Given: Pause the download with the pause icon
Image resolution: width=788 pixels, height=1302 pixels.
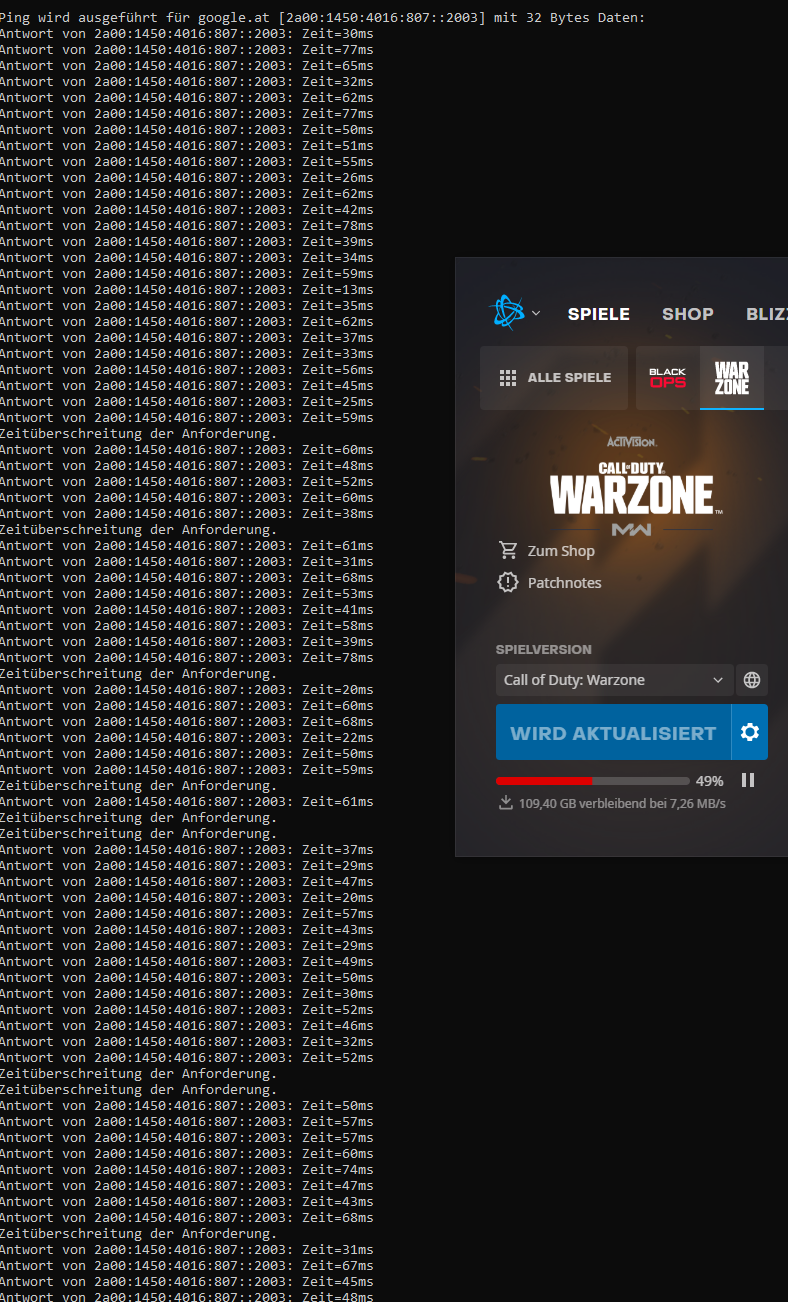Looking at the screenshot, I should click(x=747, y=780).
